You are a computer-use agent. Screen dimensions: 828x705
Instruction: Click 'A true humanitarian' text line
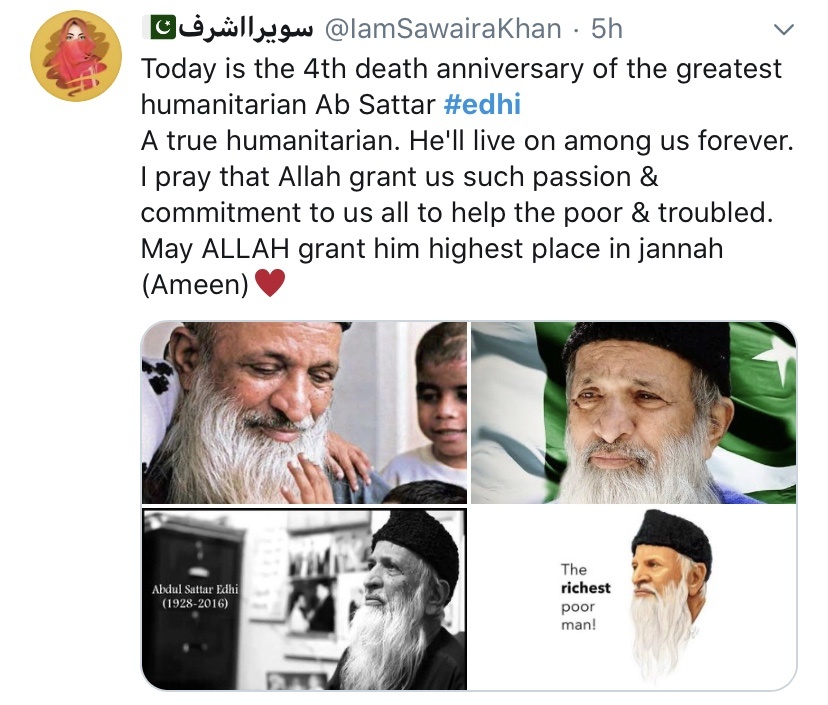click(x=467, y=141)
